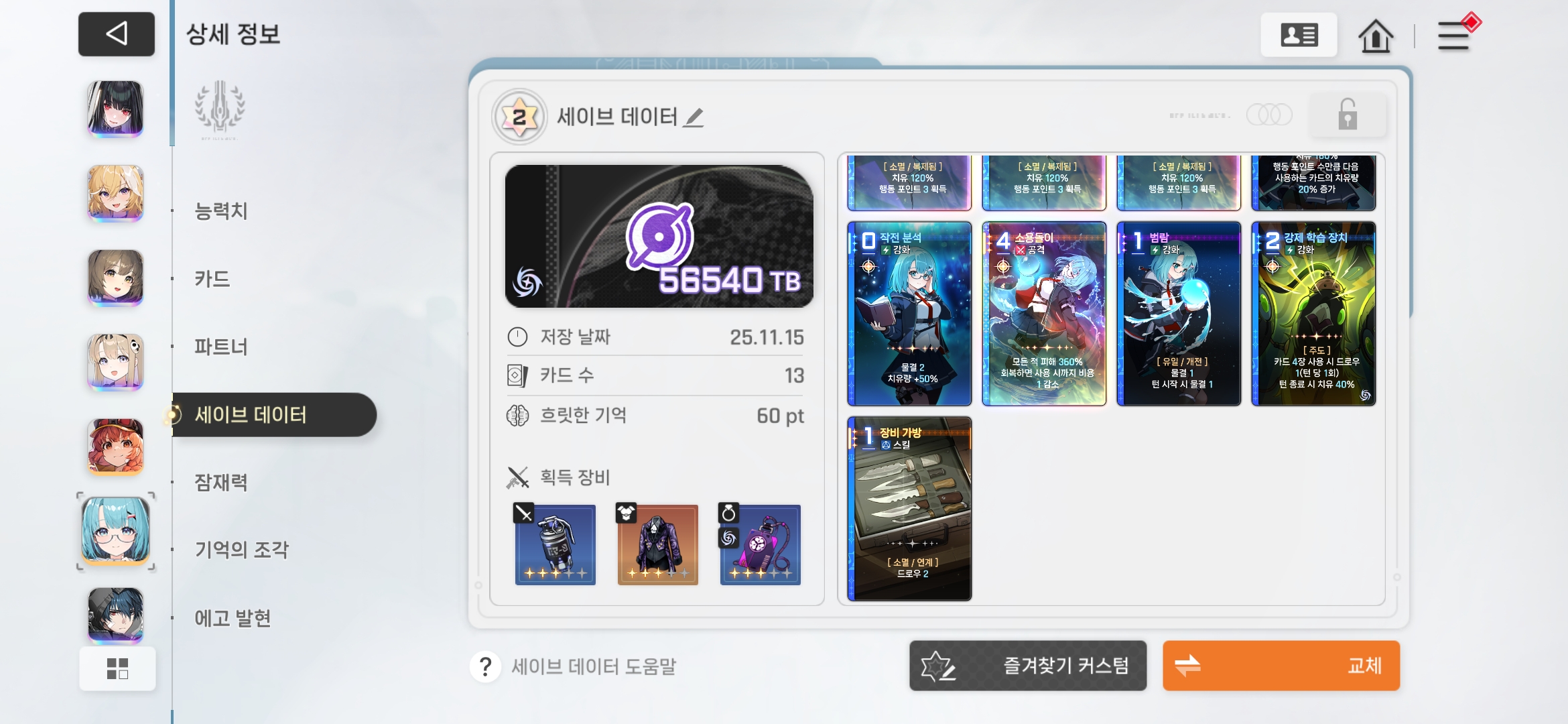Open the 능력치 menu
Image resolution: width=1568 pixels, height=724 pixels.
(x=221, y=211)
